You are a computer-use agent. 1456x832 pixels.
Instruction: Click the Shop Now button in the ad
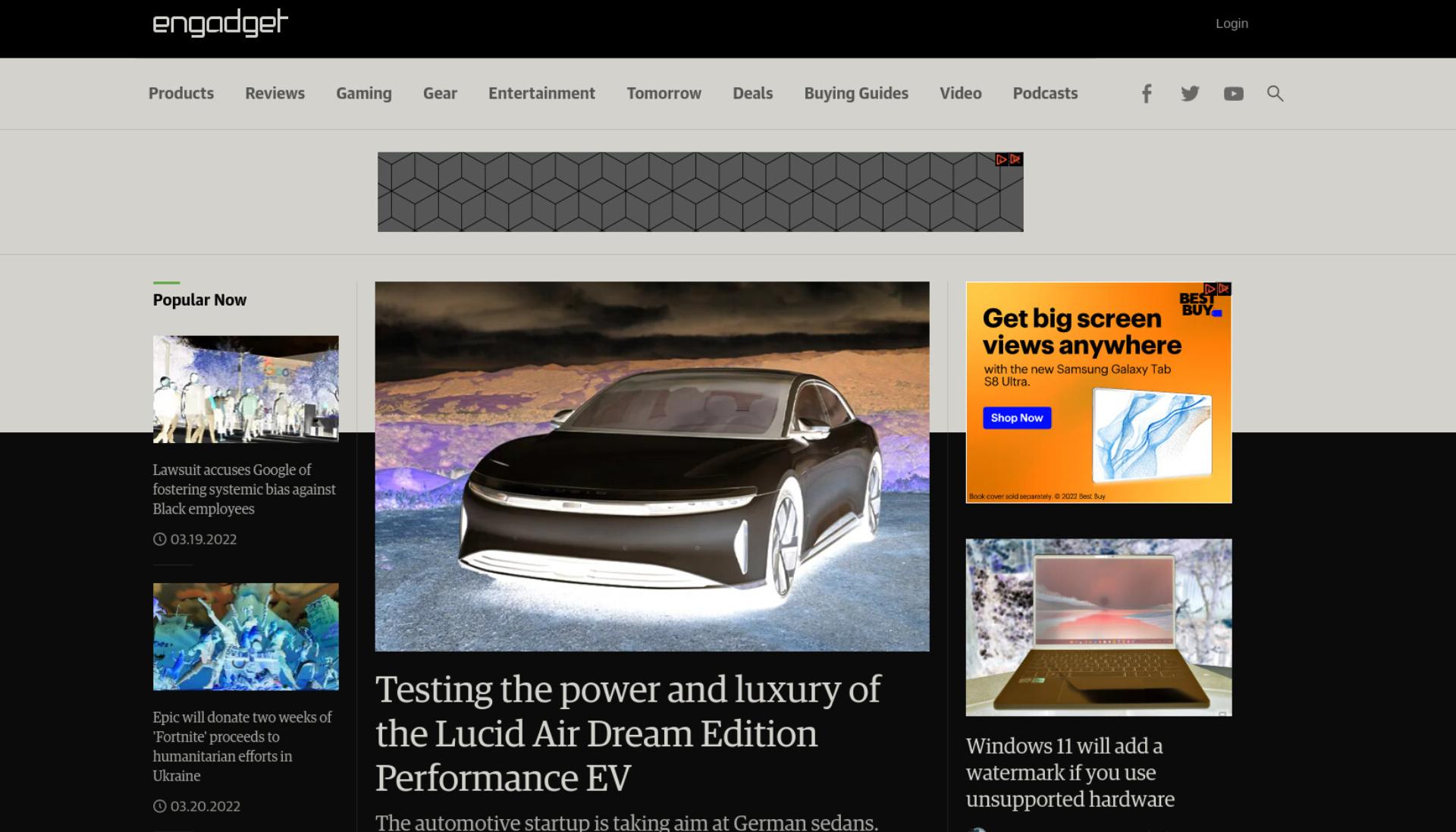pos(1017,418)
